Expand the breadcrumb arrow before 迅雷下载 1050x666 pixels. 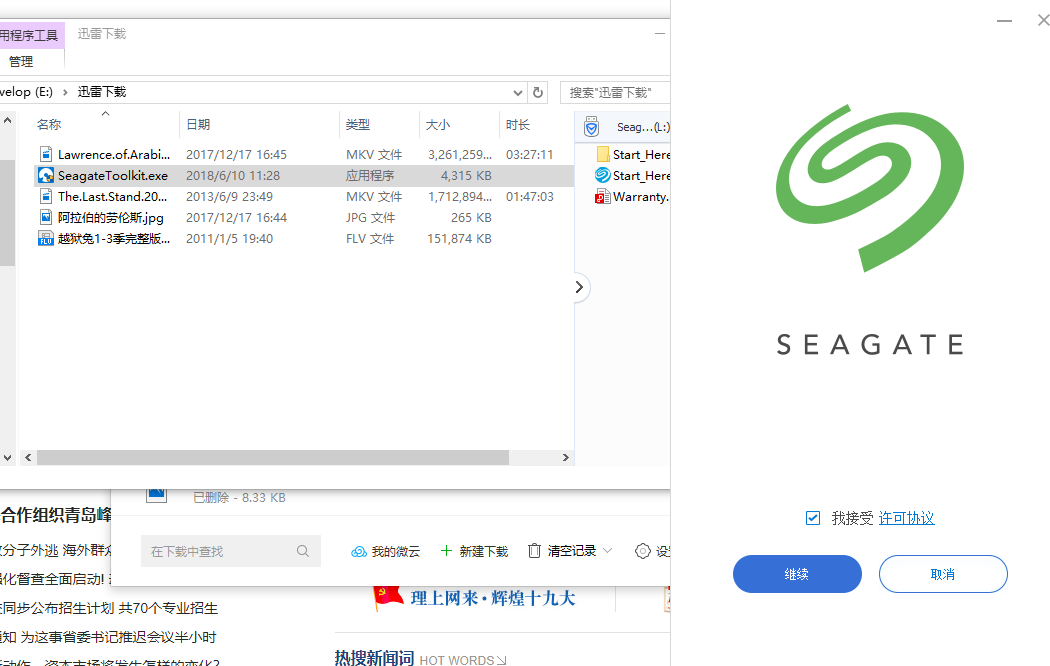(x=65, y=92)
